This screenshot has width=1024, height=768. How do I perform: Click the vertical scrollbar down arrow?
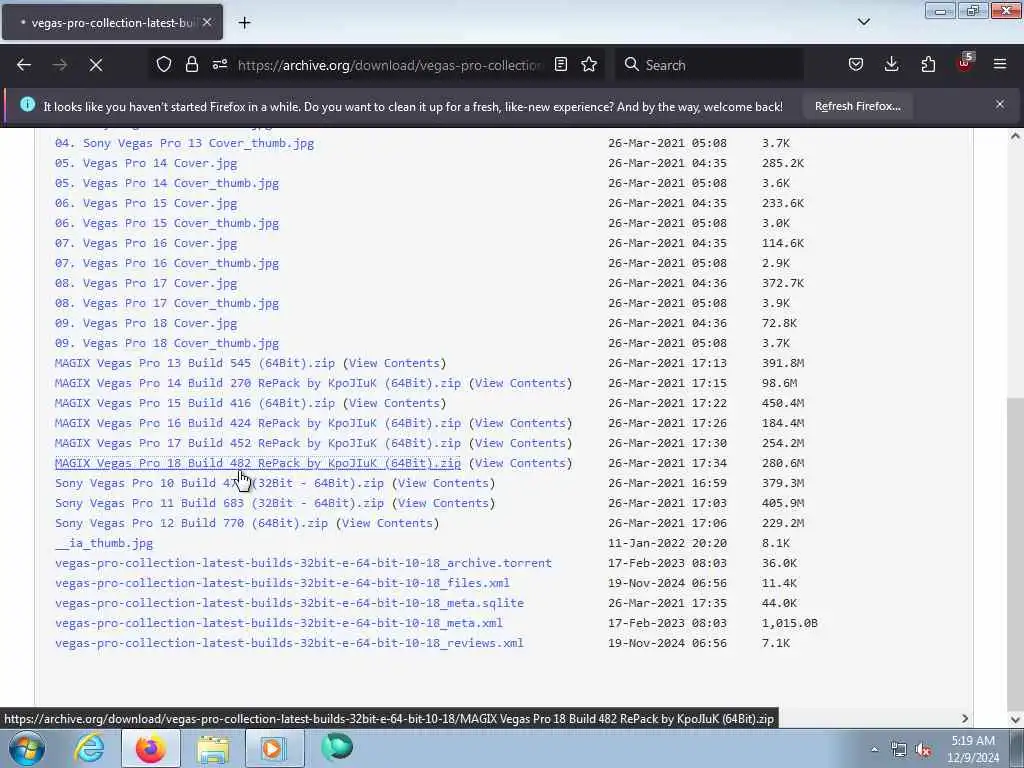1015,718
